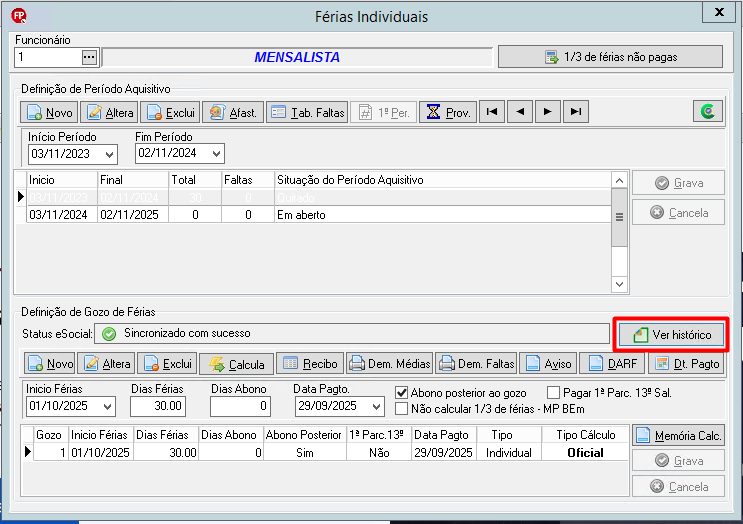Click Novo in Período Aquisitivo toolbar
The image size is (743, 524).
(50, 112)
